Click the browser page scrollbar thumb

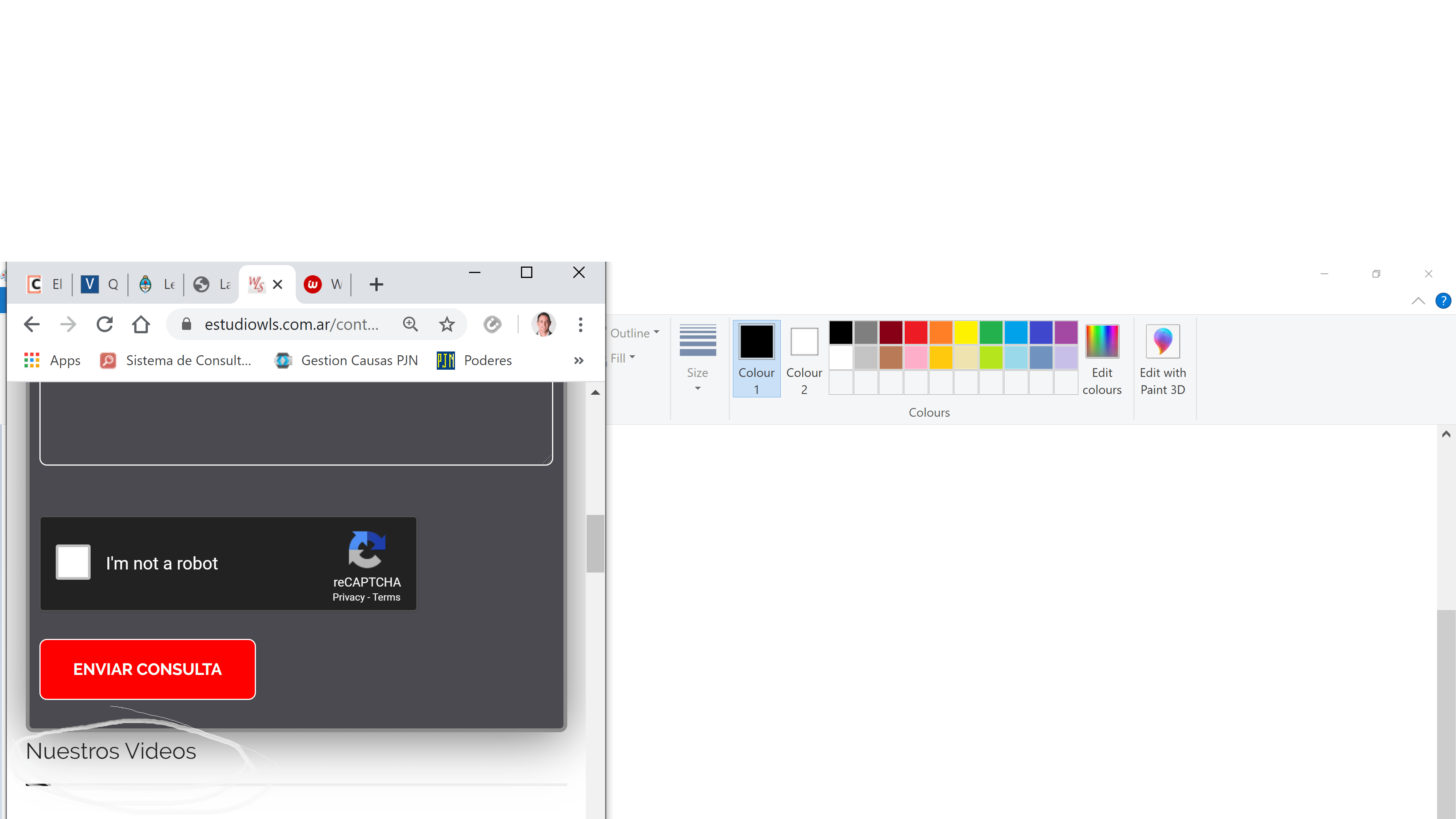595,543
